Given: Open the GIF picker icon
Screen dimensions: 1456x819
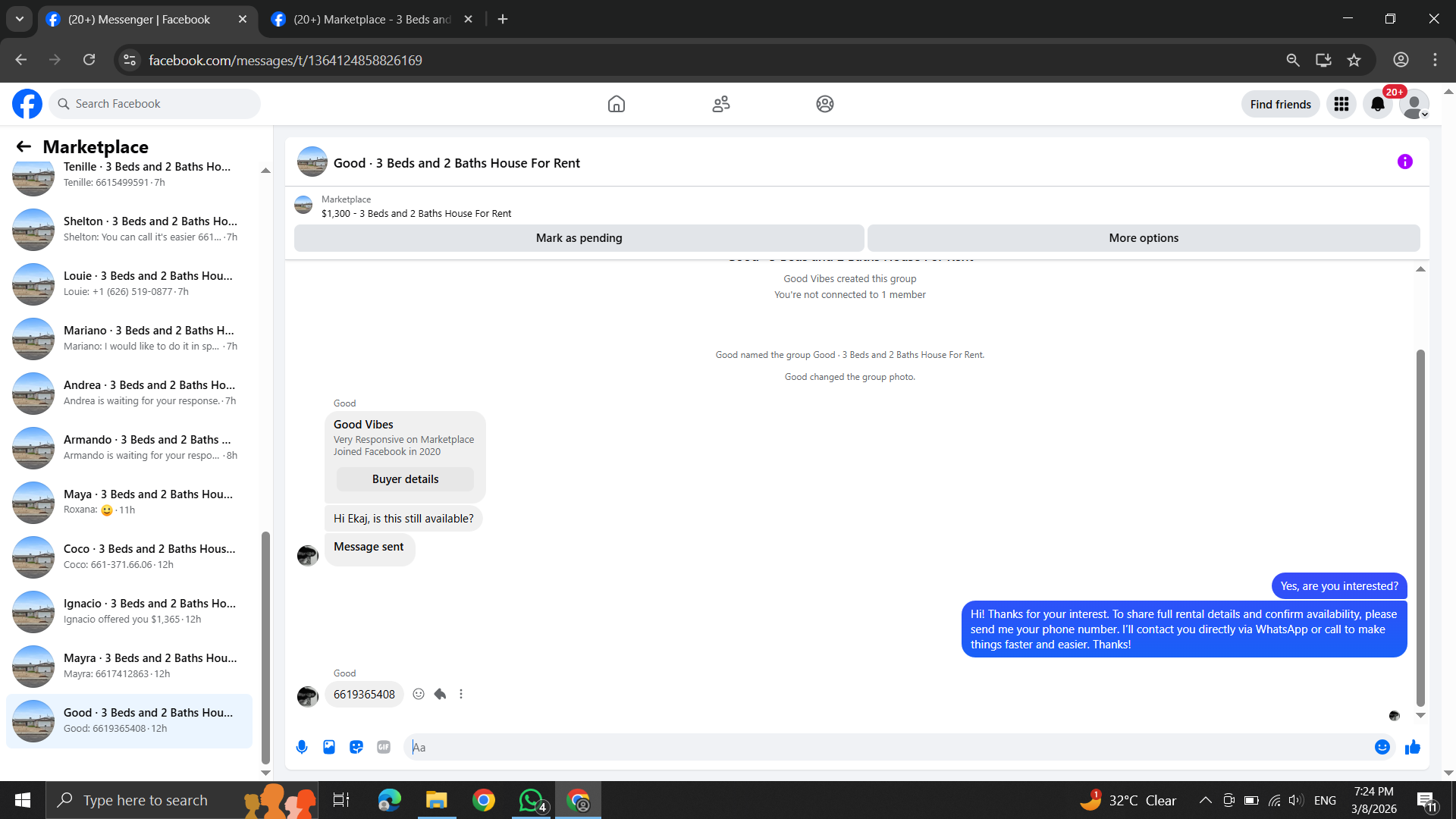Looking at the screenshot, I should pos(384,747).
